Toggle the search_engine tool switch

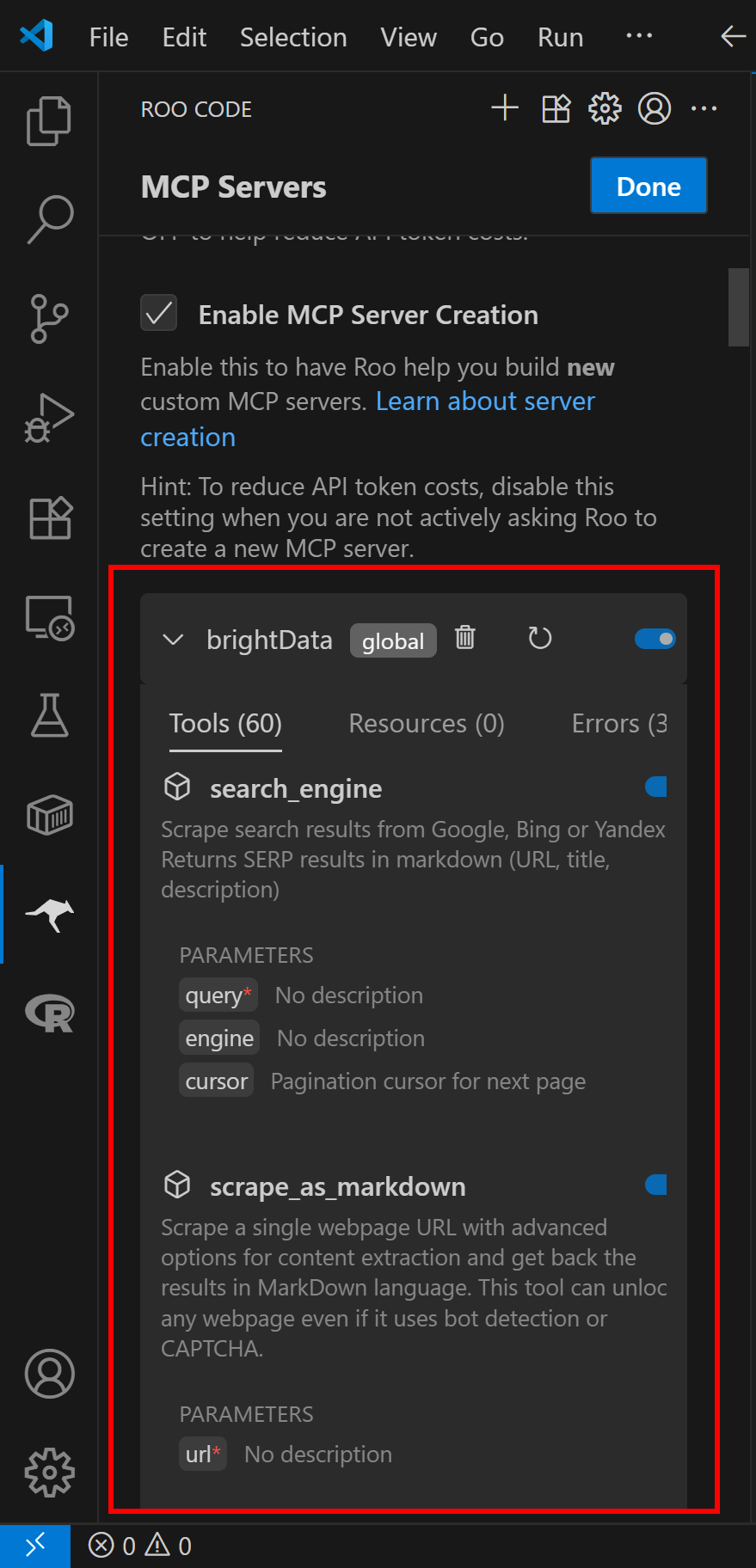[656, 787]
